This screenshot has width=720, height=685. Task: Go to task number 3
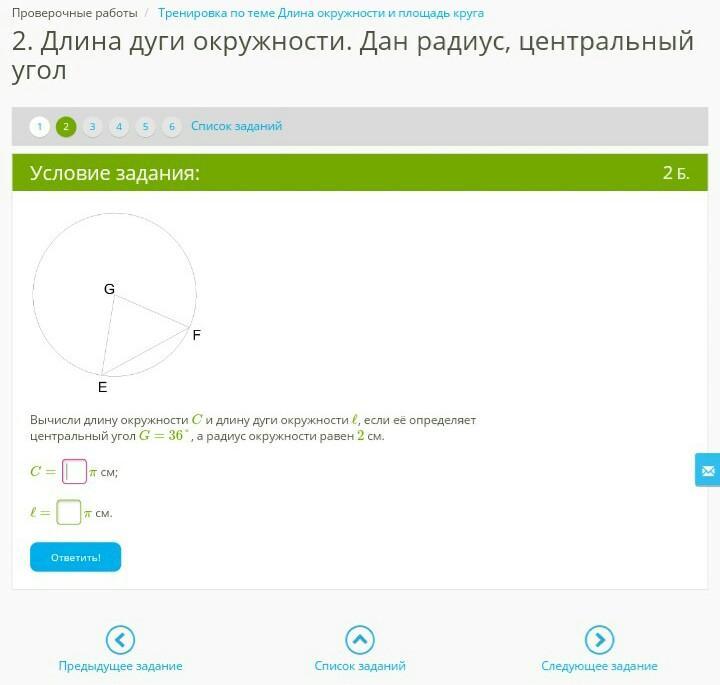[x=92, y=127]
